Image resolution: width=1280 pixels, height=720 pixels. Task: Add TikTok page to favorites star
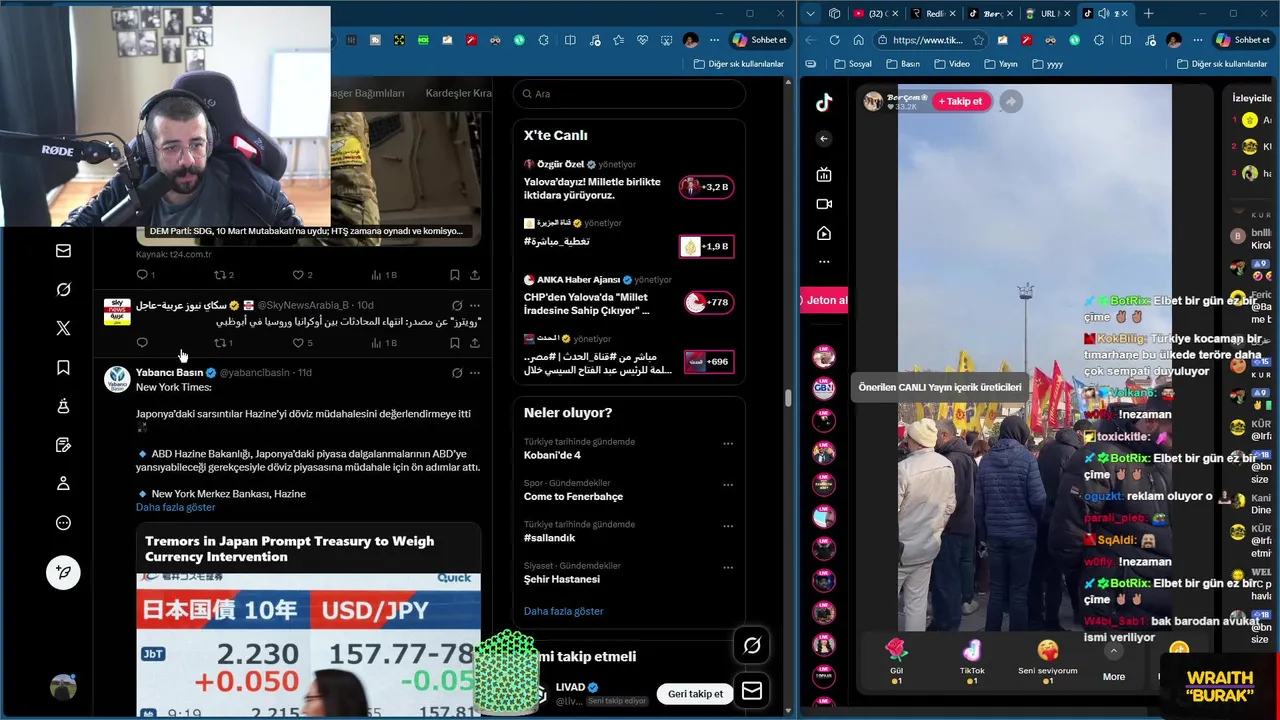978,40
